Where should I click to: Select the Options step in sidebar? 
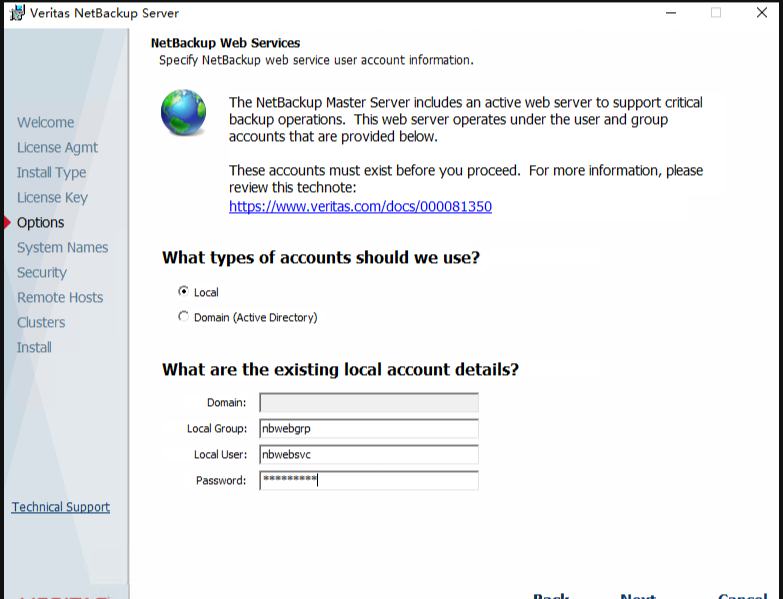pyautogui.click(x=40, y=222)
